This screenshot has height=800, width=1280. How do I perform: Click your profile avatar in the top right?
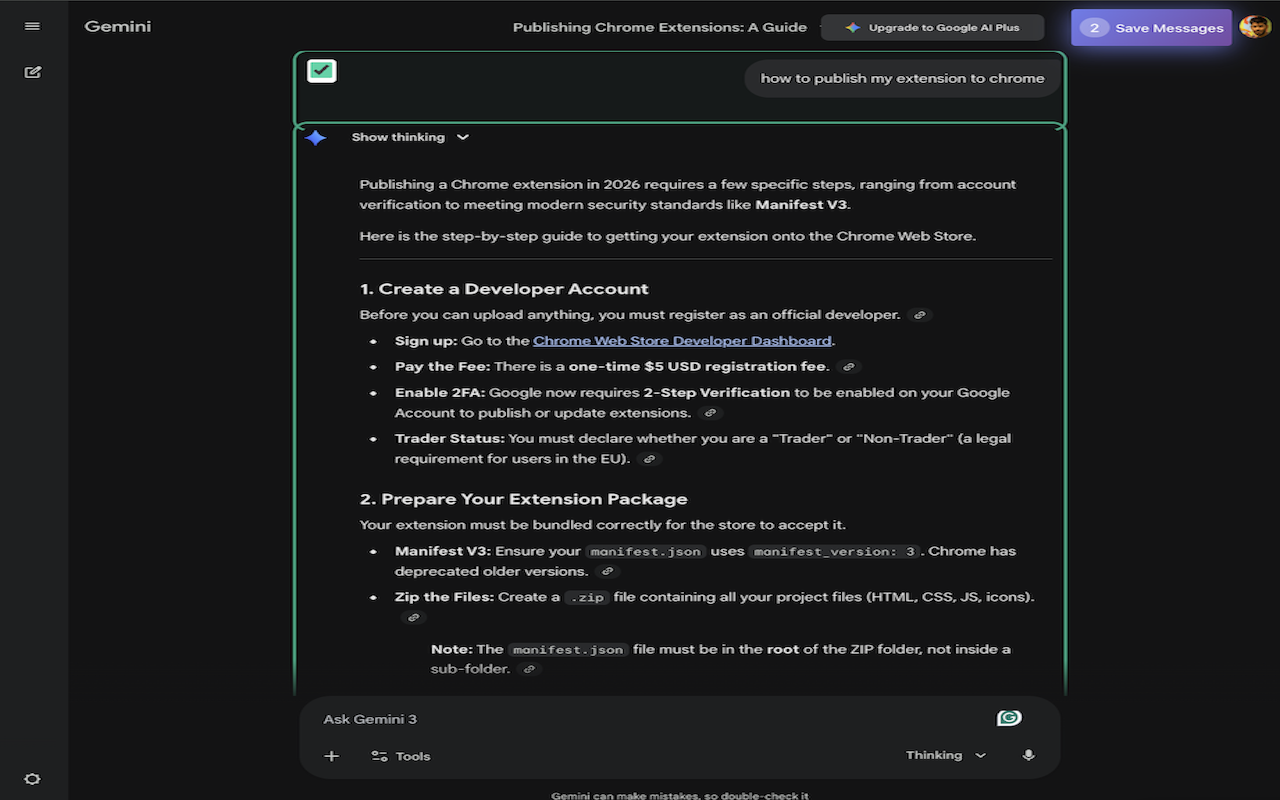pos(1254,26)
